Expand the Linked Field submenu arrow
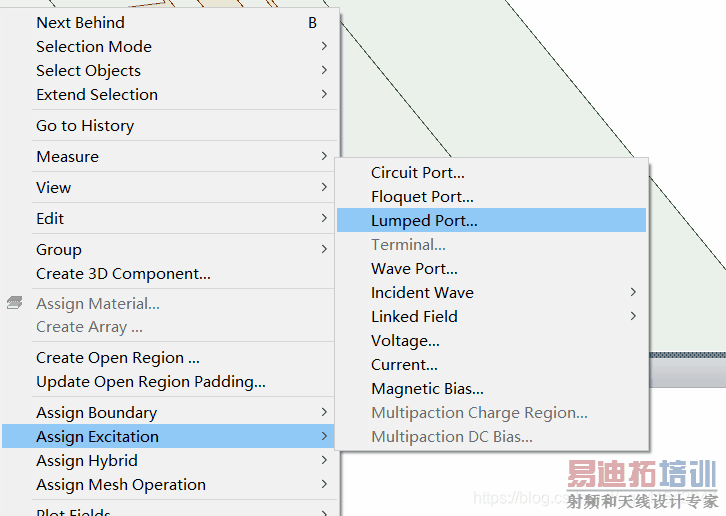This screenshot has width=726, height=516. coord(633,317)
